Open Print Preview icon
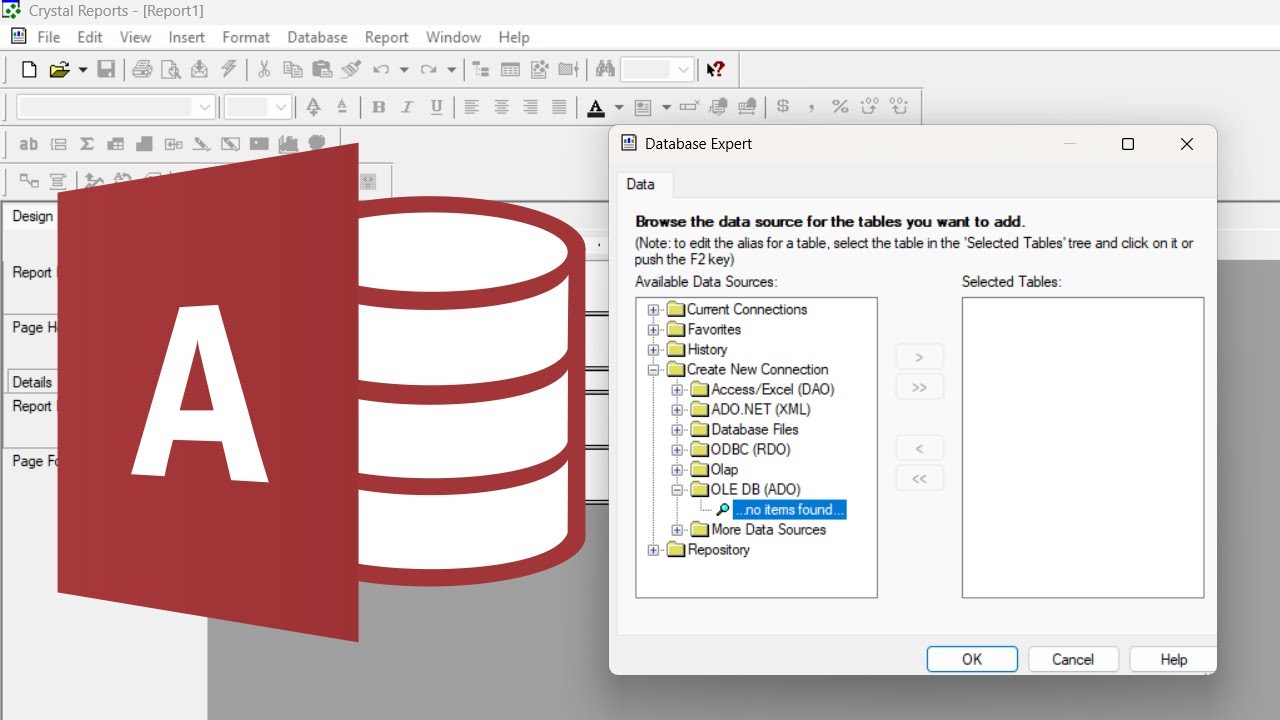 (171, 69)
